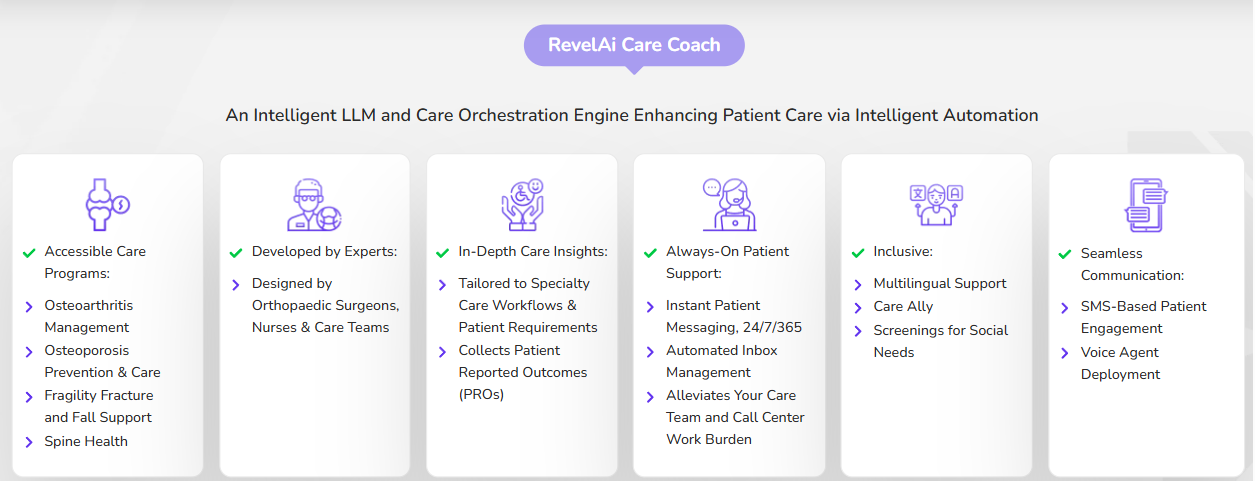The width and height of the screenshot is (1255, 481).
Task: Click the hands-and-wheelchair Care Insights icon
Action: point(522,205)
